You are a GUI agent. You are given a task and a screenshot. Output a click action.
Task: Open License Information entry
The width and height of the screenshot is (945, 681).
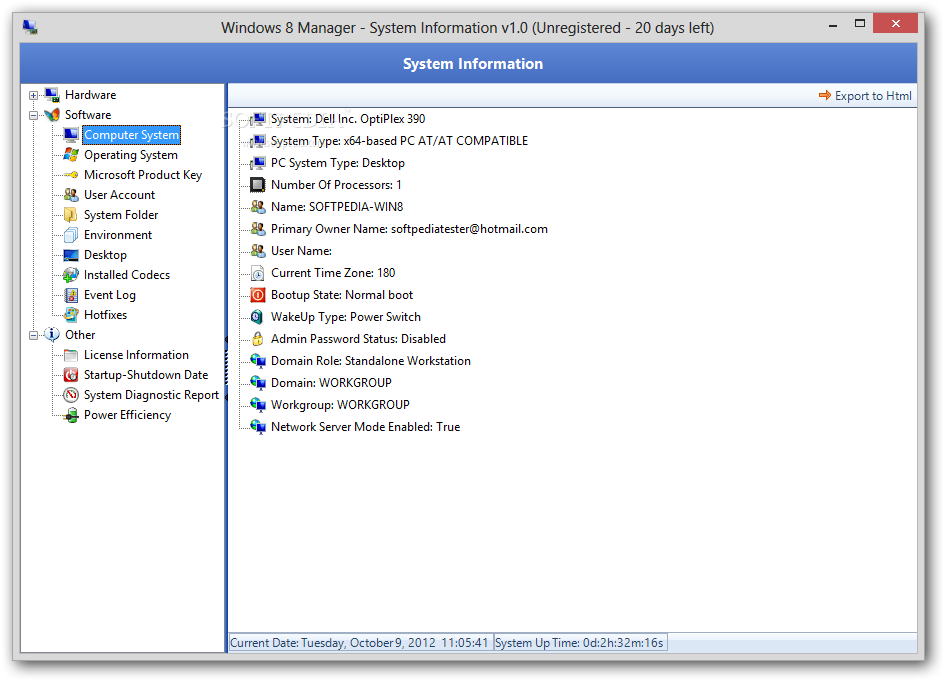pos(136,355)
